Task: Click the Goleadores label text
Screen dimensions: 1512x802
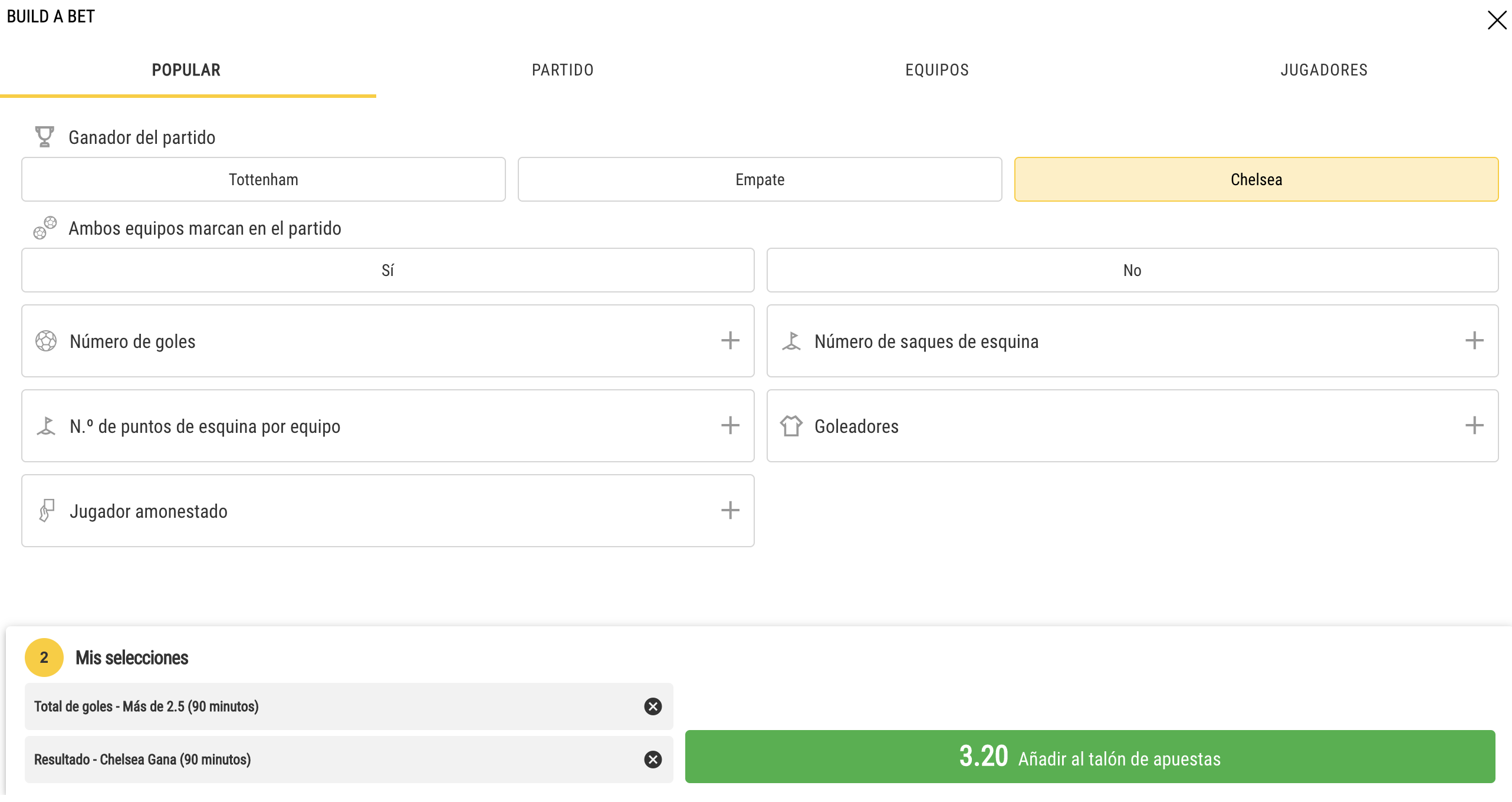Action: coord(856,426)
